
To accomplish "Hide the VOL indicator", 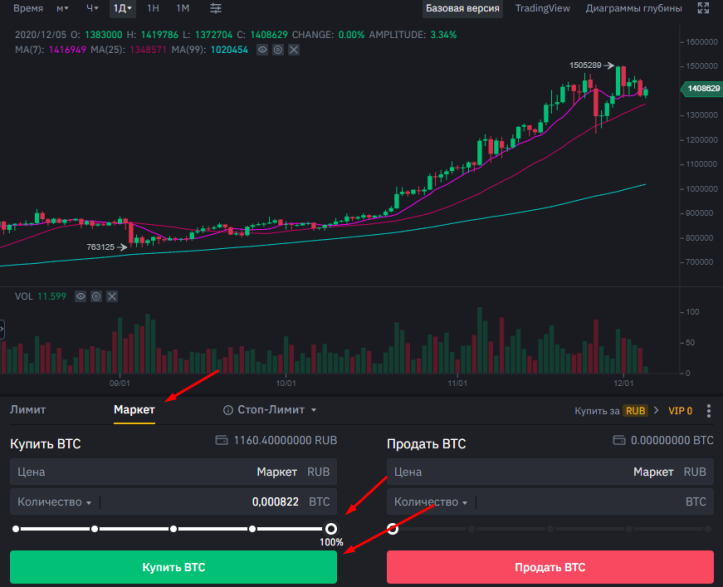I will pos(81,296).
